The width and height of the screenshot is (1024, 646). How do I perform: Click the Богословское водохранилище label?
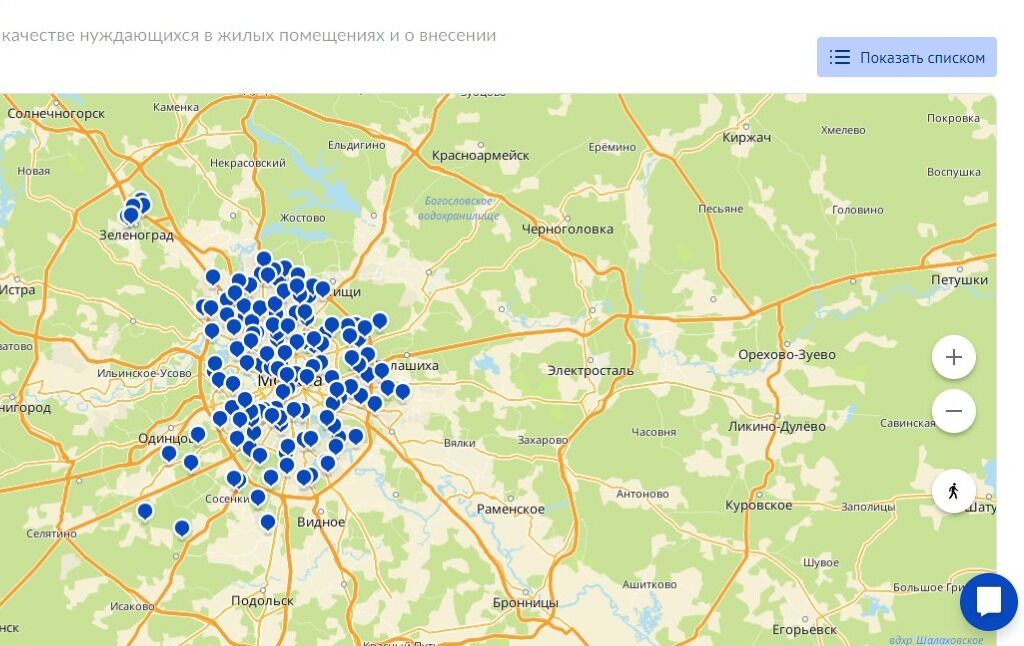click(458, 208)
